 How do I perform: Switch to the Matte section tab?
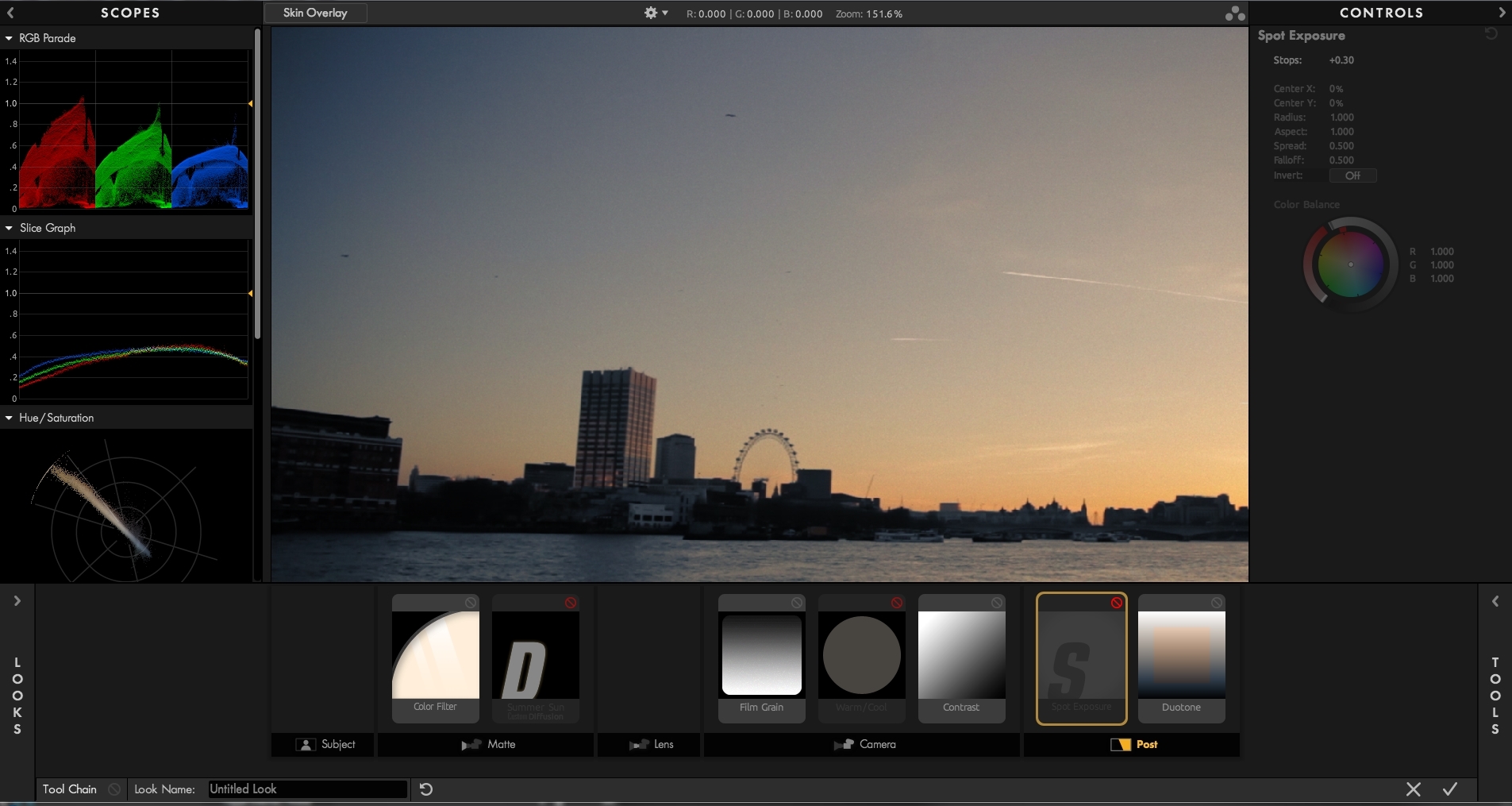tap(486, 744)
